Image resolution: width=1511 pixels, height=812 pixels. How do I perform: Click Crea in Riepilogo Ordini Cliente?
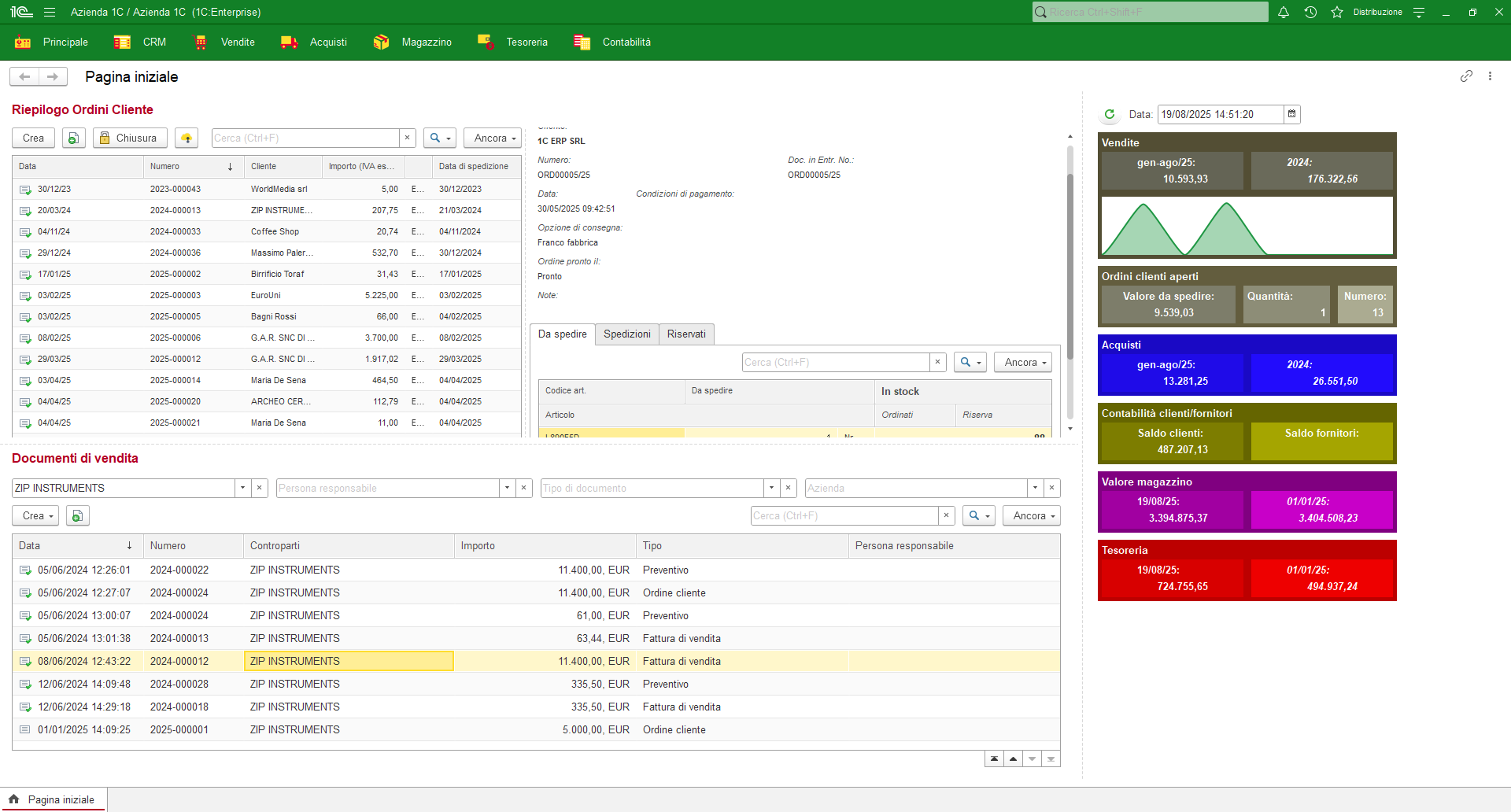33,138
